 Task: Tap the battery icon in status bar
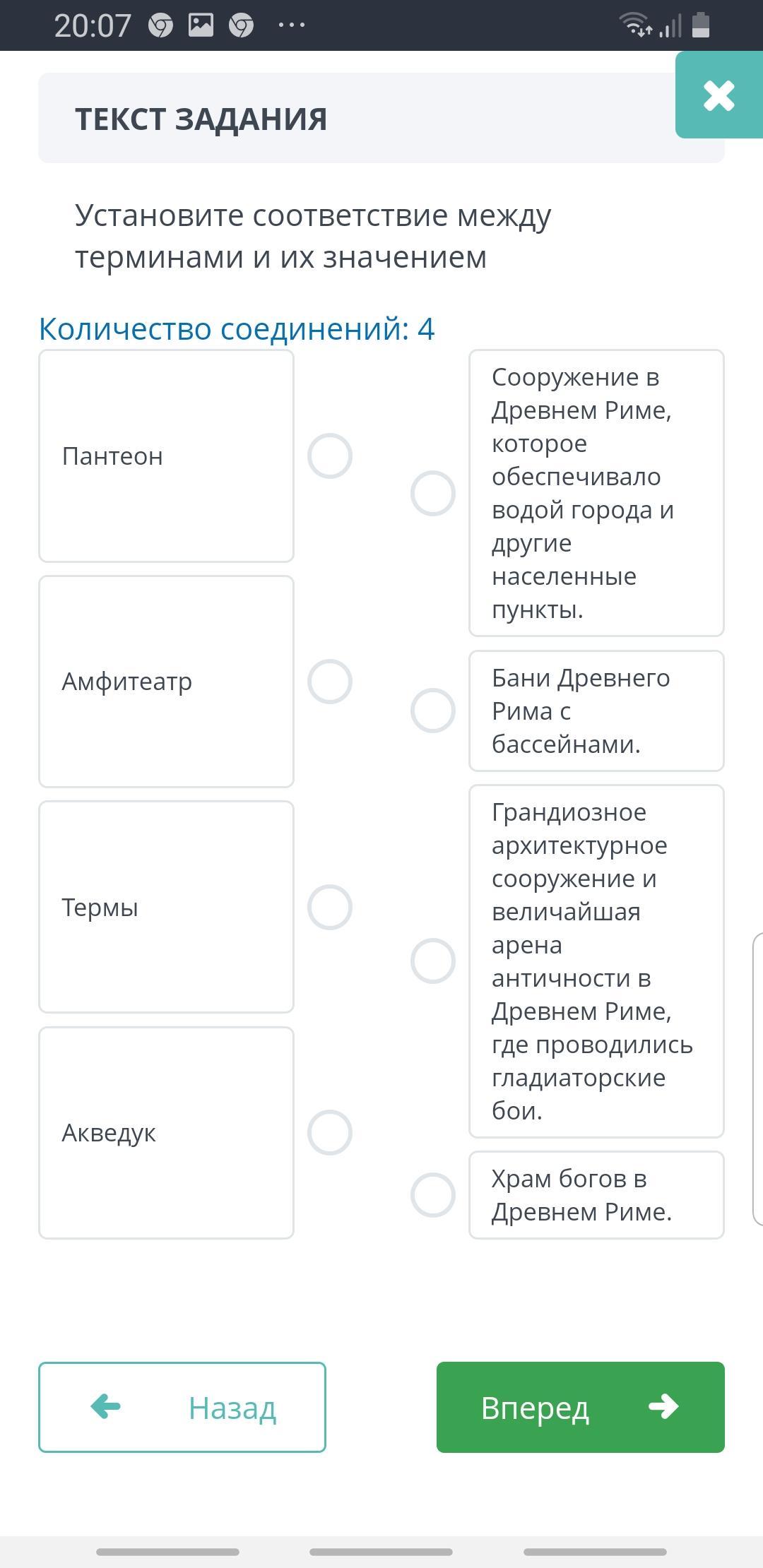700,25
